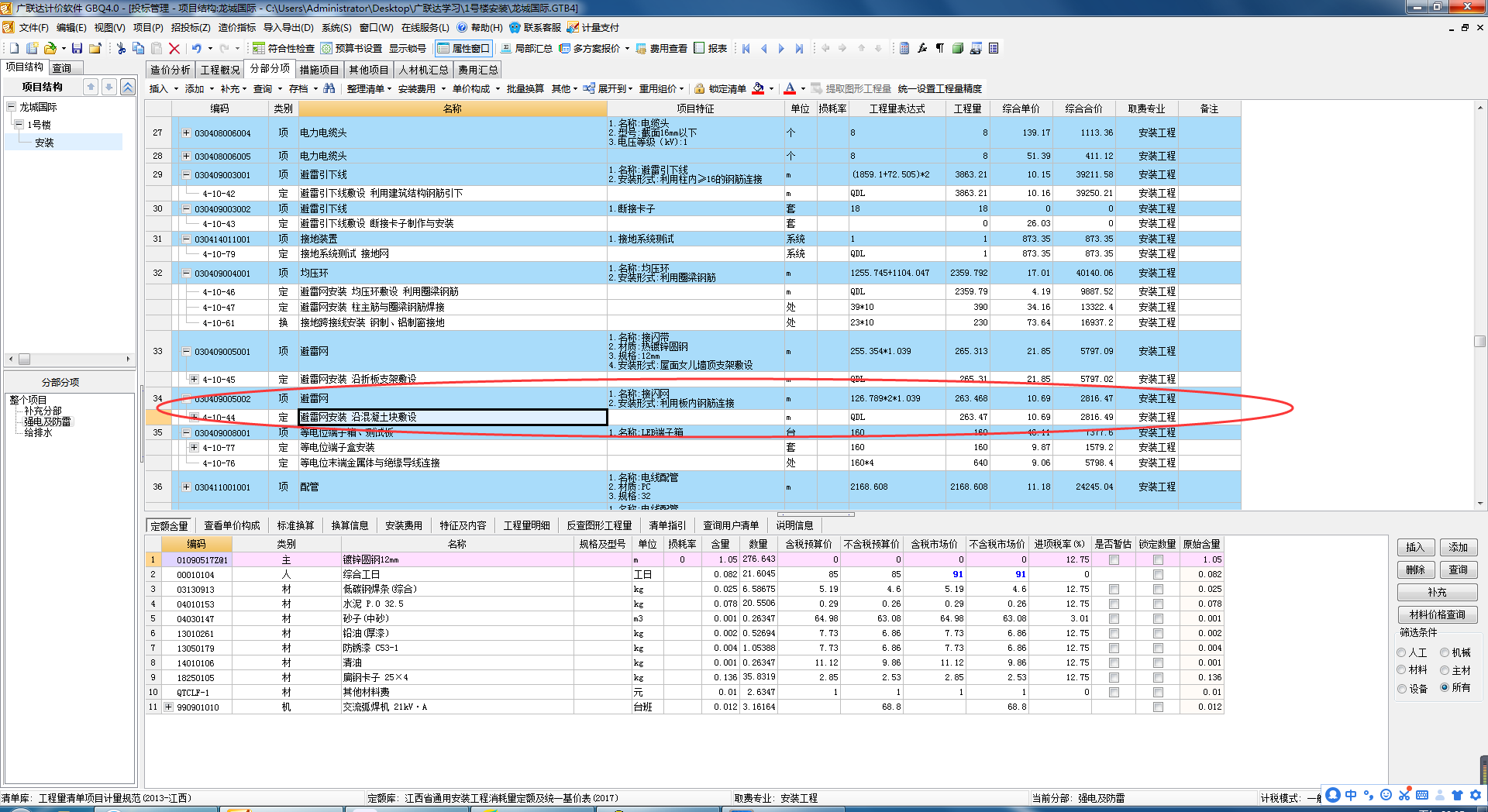The width and height of the screenshot is (1488, 812).
Task: Click the Save floppy-disk icon
Action: click(77, 48)
